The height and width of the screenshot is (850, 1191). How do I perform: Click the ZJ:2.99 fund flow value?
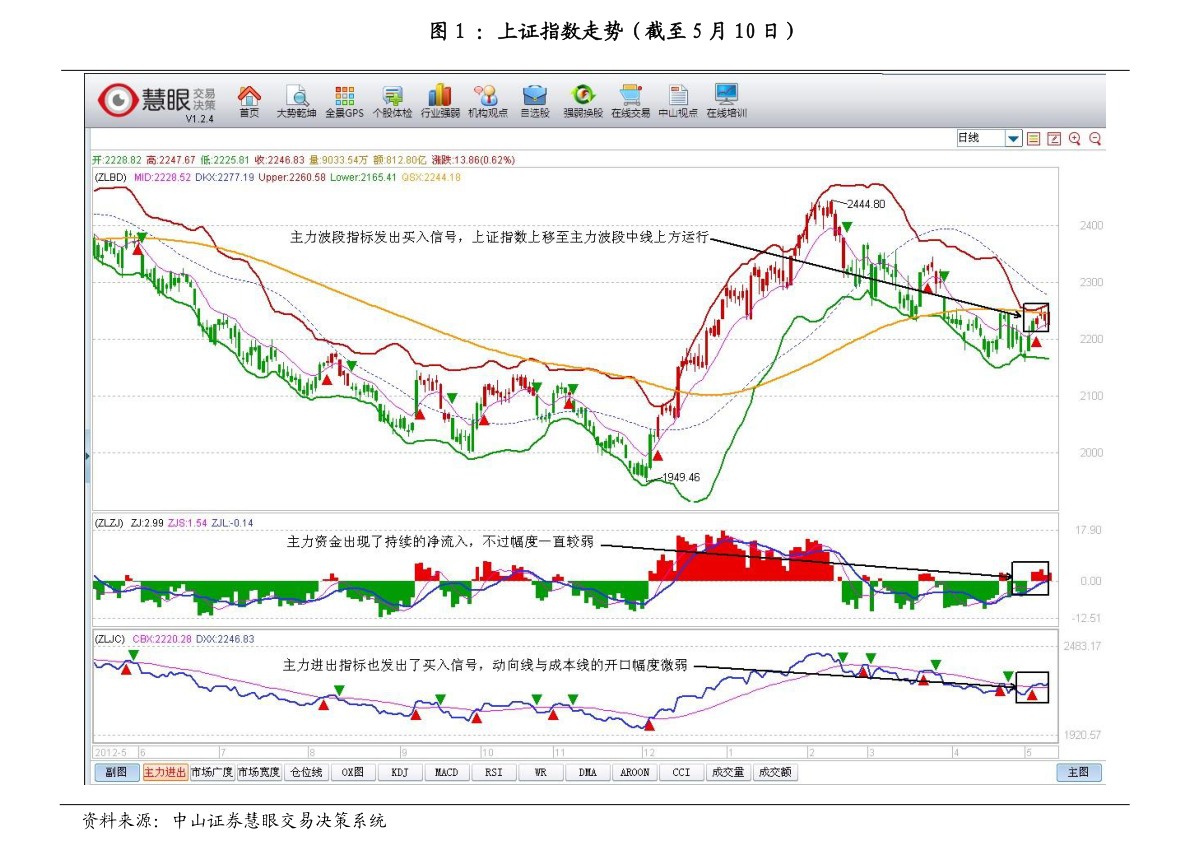147,523
